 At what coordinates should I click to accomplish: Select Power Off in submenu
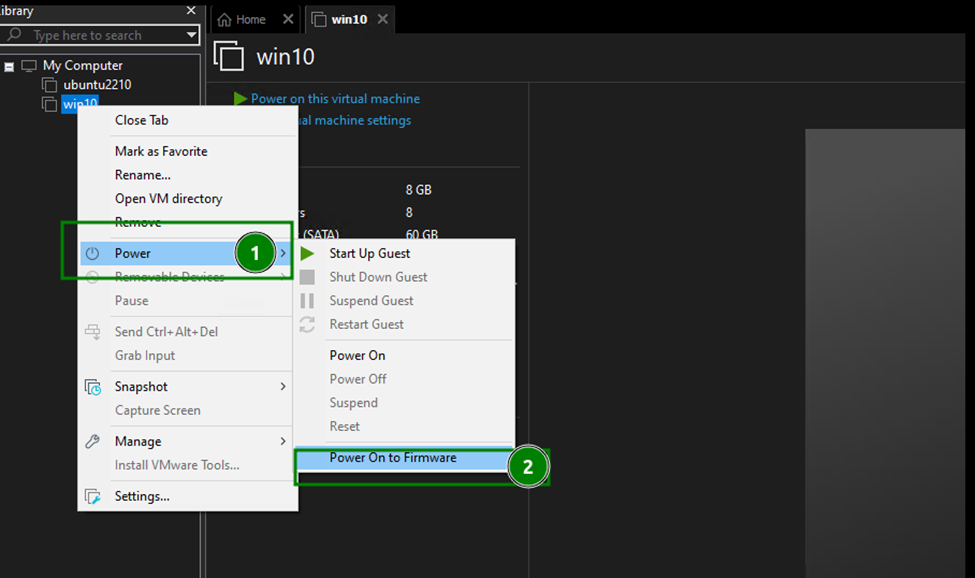[358, 379]
